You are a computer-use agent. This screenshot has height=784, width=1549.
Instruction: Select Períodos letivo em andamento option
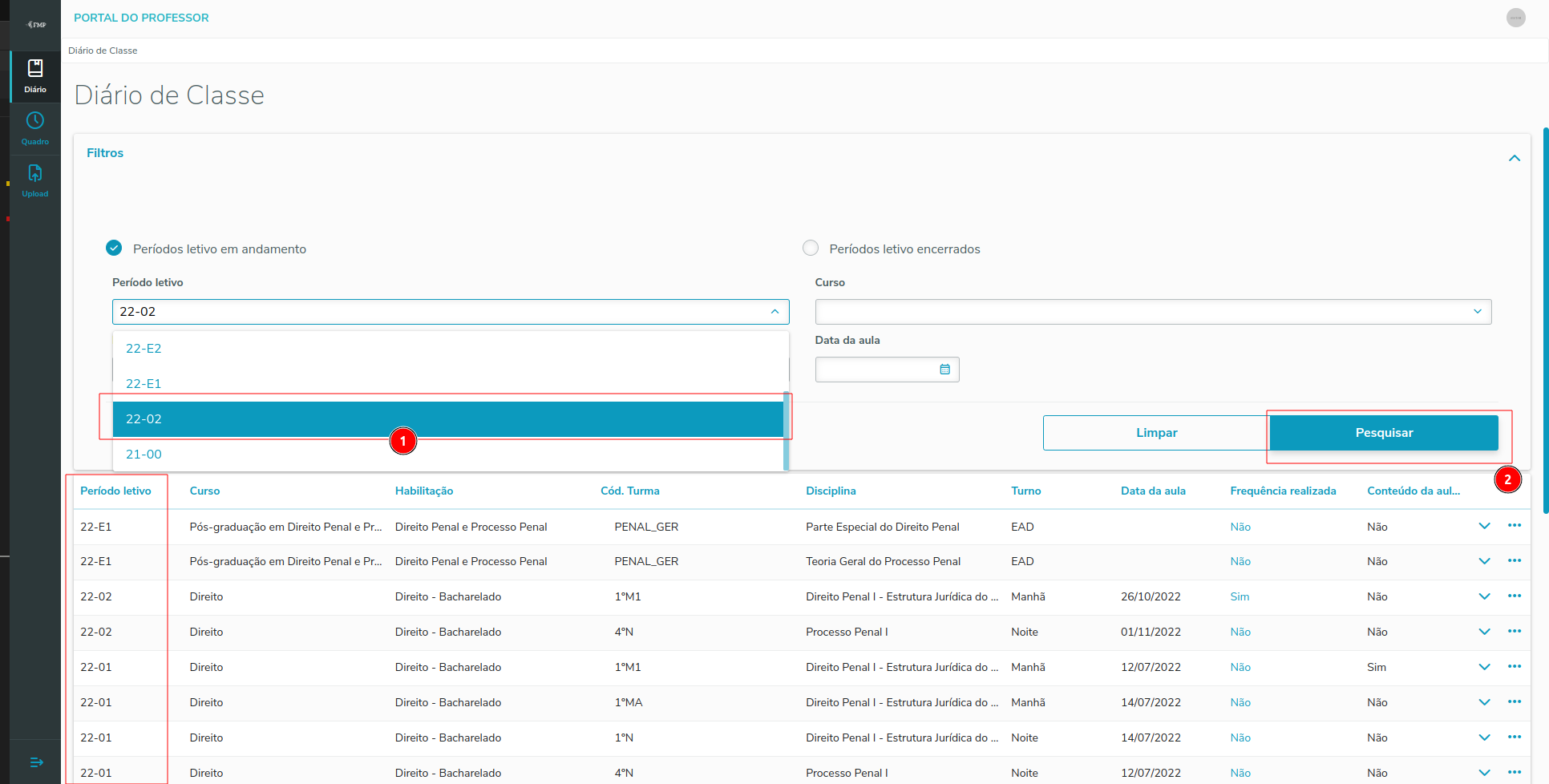coord(115,249)
